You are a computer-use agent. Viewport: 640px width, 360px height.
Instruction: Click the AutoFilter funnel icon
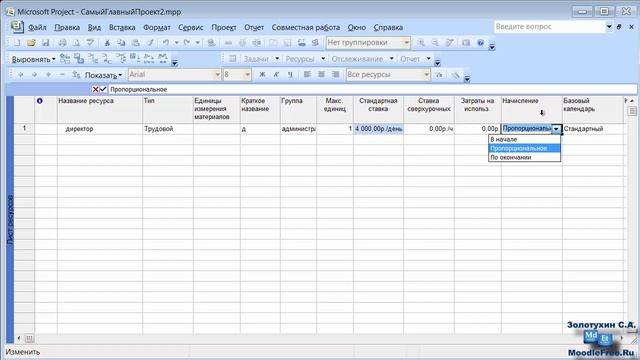(x=439, y=75)
